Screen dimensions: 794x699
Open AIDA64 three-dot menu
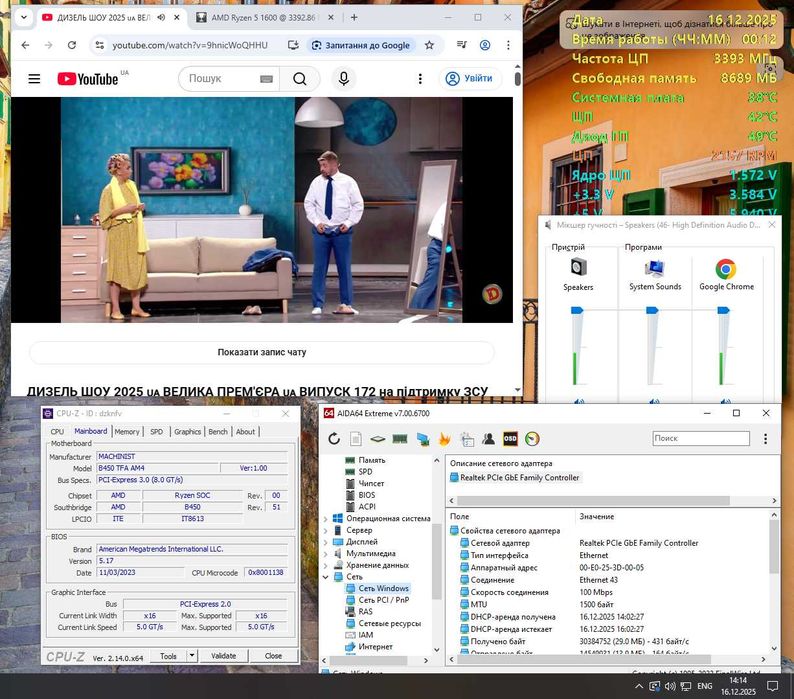[x=765, y=439]
